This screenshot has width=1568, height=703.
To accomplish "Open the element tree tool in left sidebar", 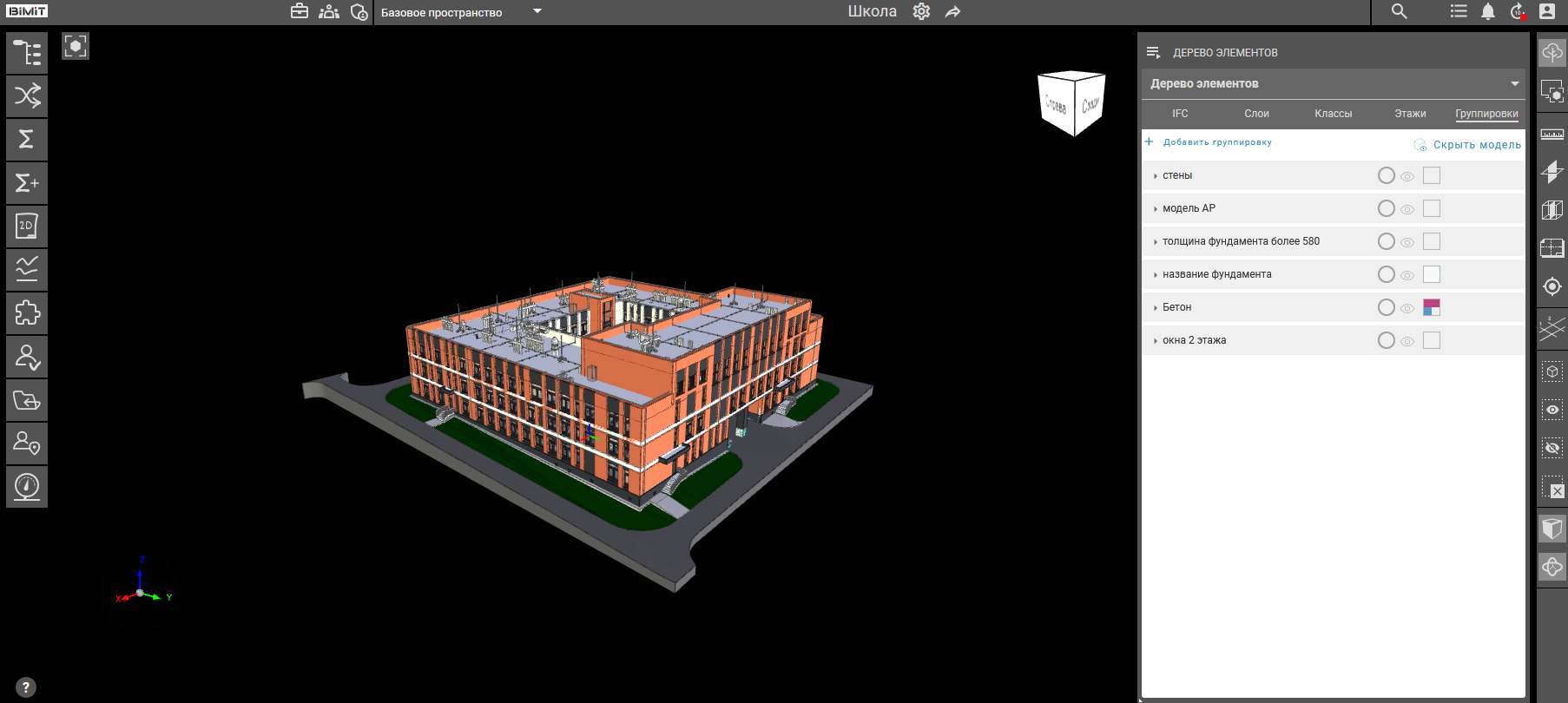I will coord(27,53).
